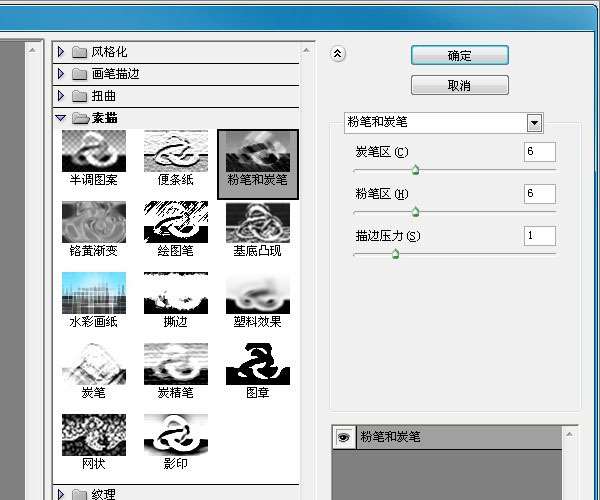Click the filter list scrollbar up arrow

307,50
